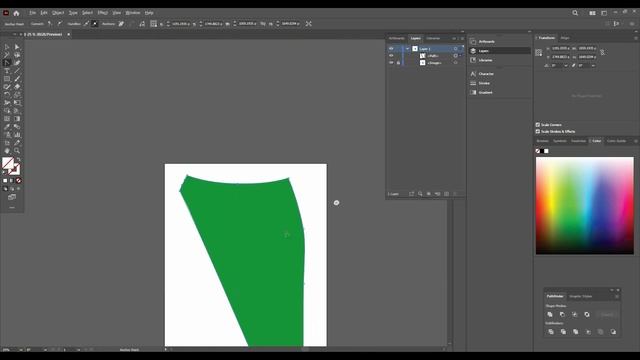This screenshot has width=640, height=360.
Task: Open the shear angle dropdown in Transform
Action: (x=593, y=66)
